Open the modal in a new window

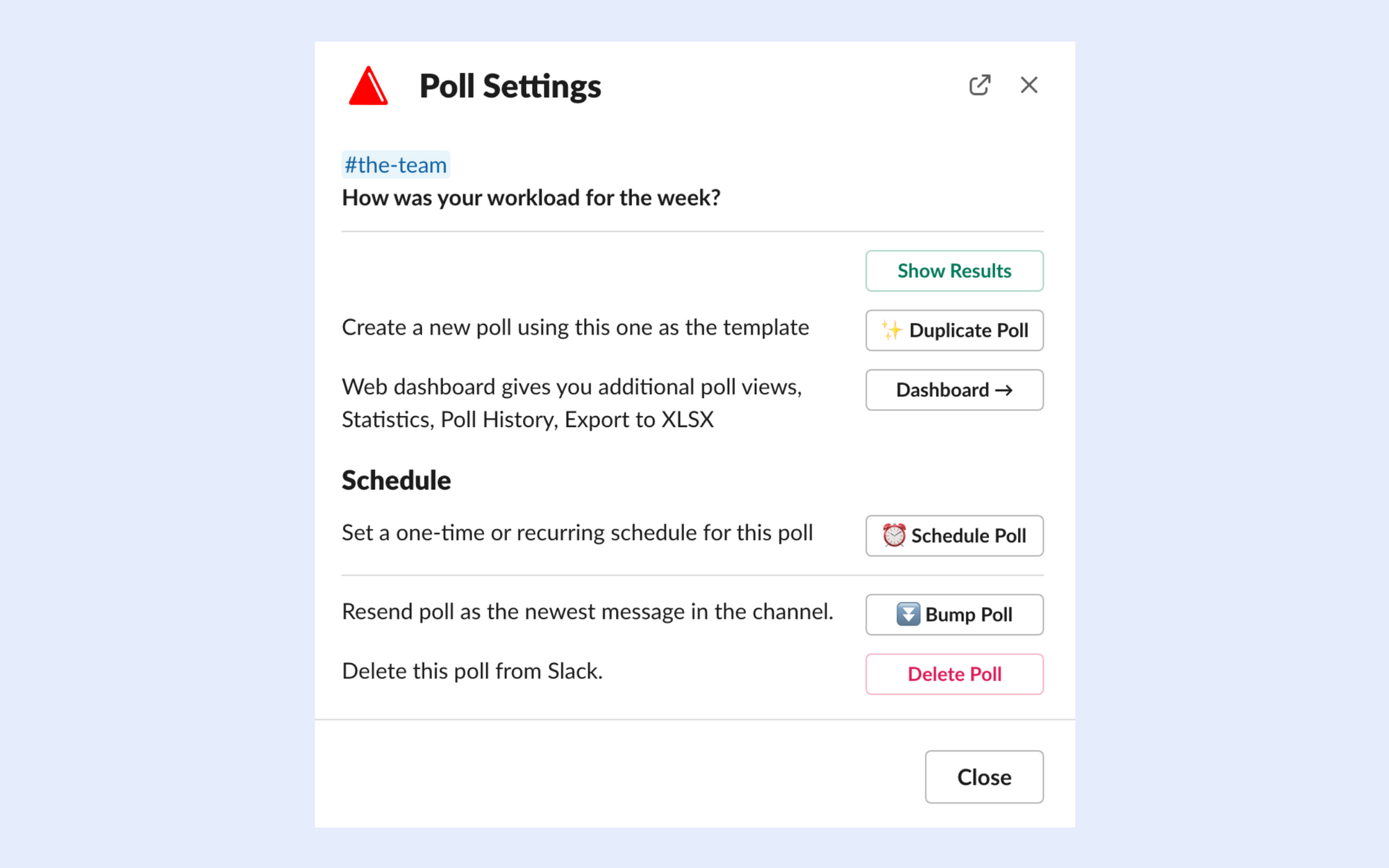(x=979, y=85)
